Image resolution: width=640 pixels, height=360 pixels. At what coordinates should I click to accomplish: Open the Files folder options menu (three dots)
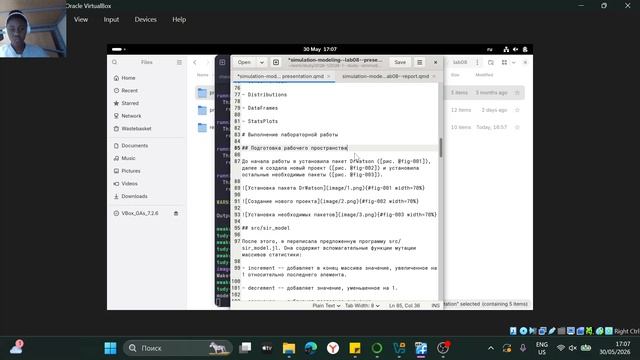click(x=477, y=62)
